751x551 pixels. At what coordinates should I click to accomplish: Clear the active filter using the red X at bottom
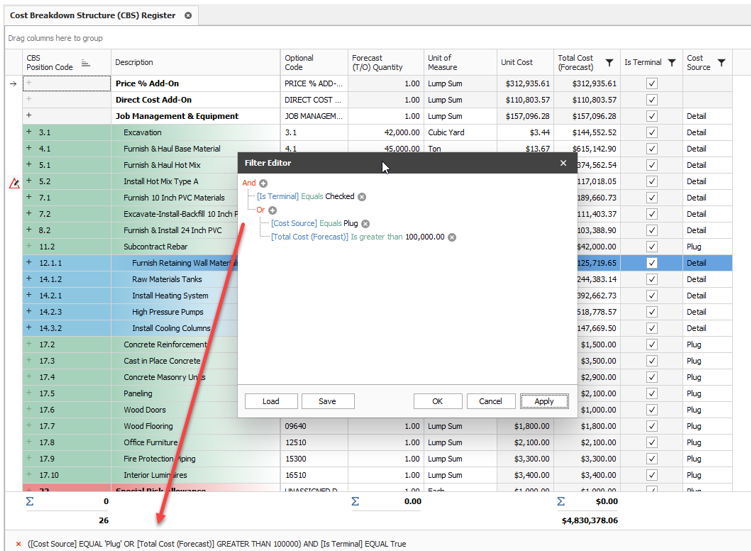pyautogui.click(x=18, y=543)
